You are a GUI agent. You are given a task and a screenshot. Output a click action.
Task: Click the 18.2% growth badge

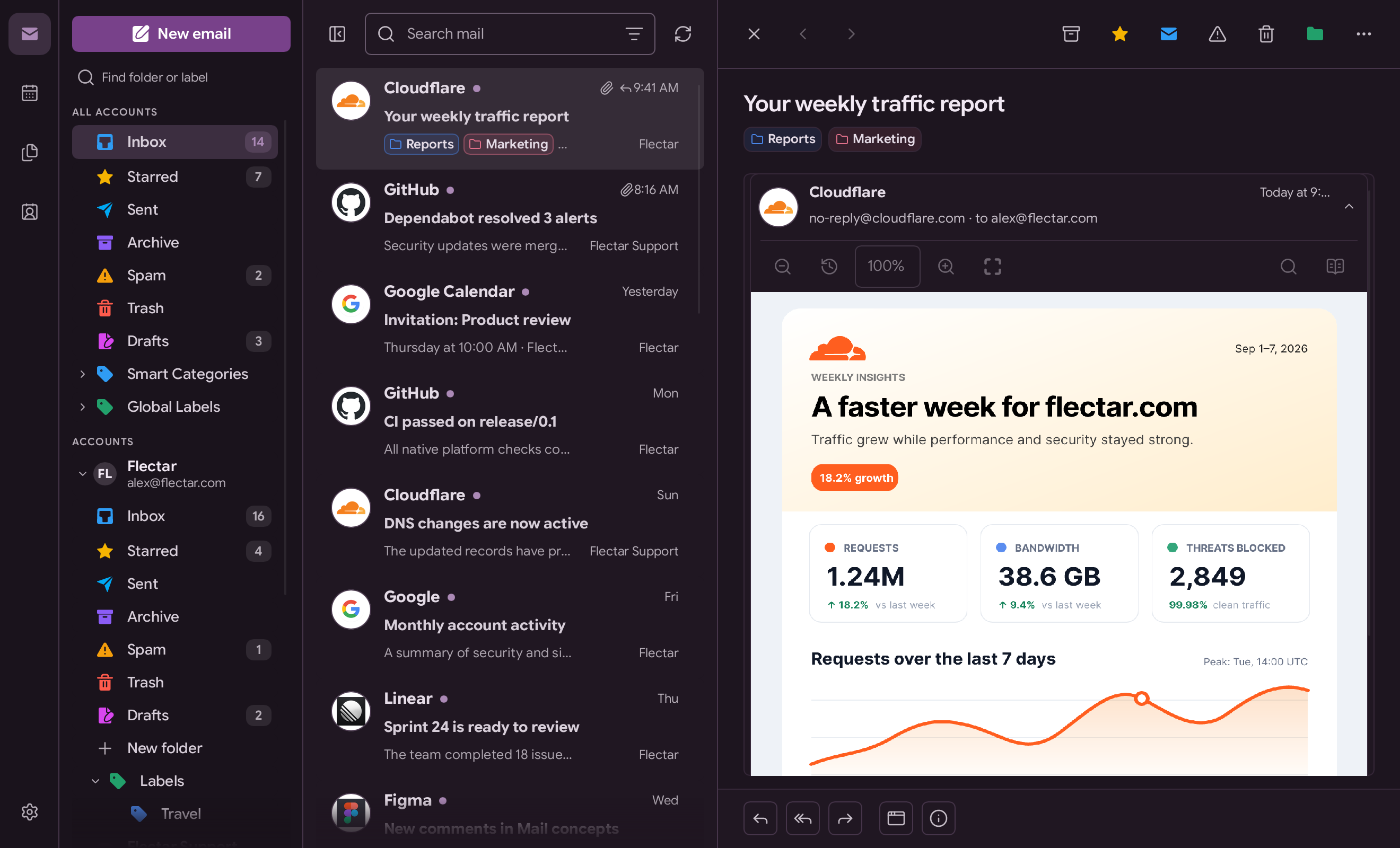pyautogui.click(x=855, y=478)
